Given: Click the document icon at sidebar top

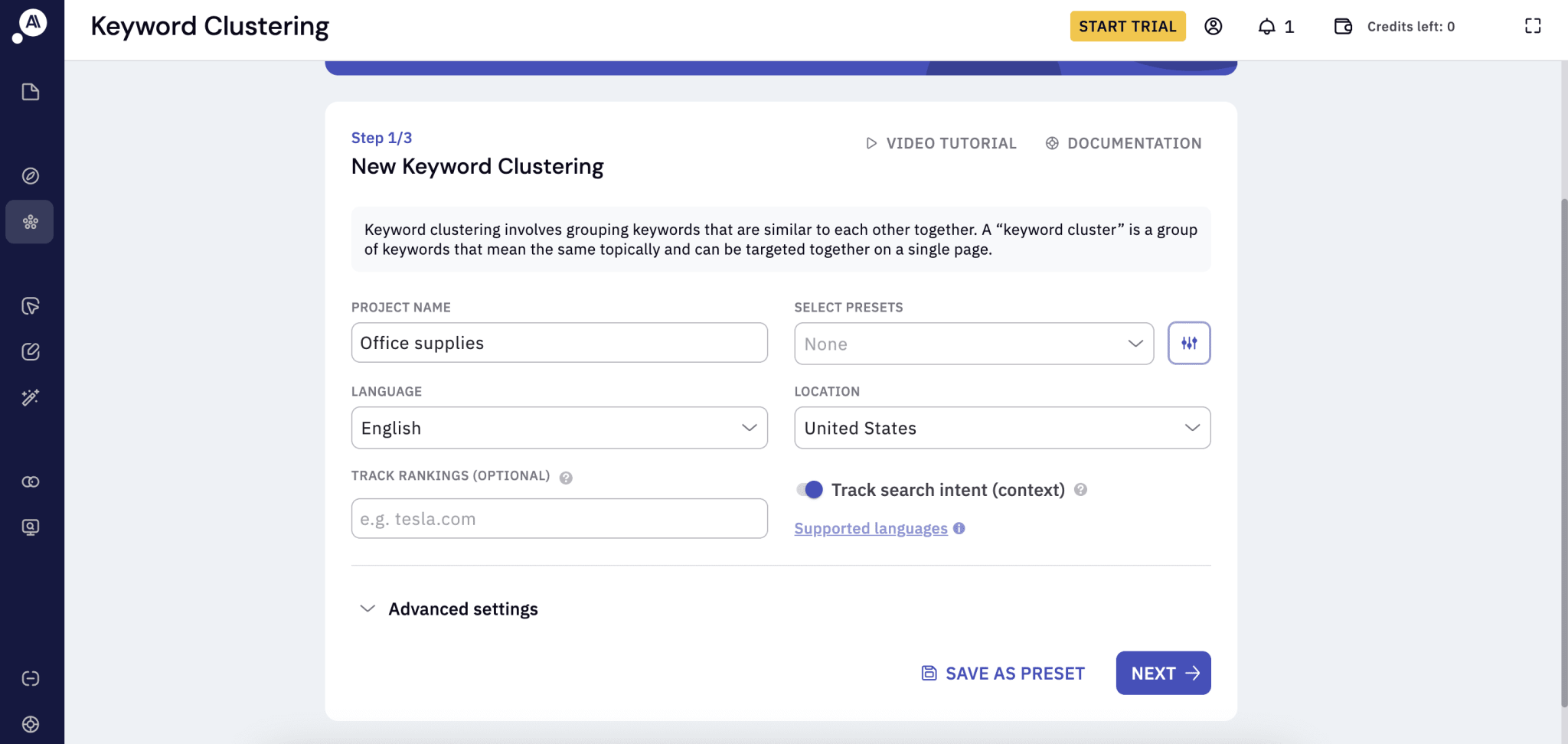Looking at the screenshot, I should click(x=30, y=91).
